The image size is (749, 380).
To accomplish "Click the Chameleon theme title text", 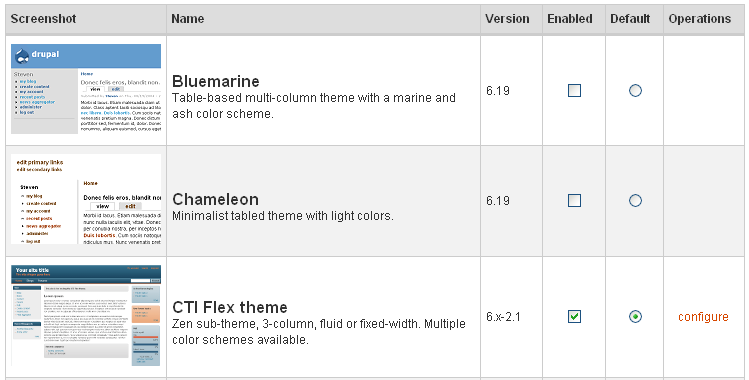I will (215, 199).
